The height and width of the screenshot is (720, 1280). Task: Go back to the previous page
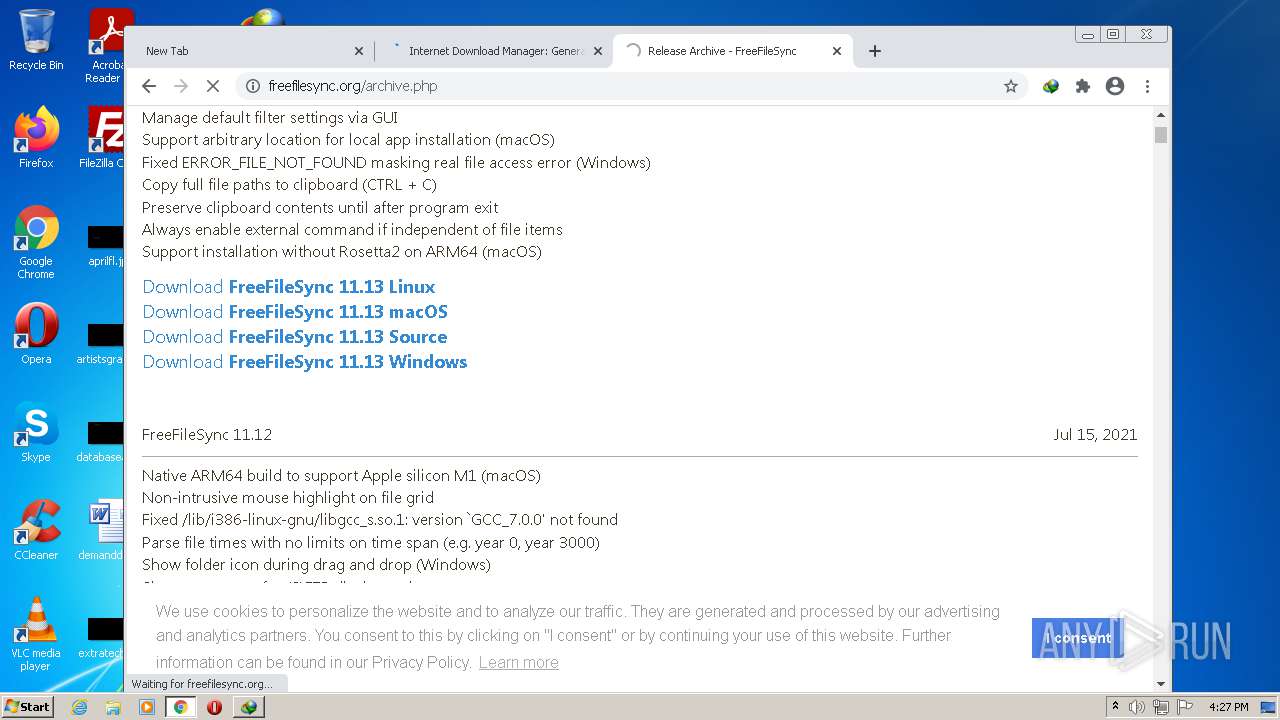pyautogui.click(x=149, y=86)
